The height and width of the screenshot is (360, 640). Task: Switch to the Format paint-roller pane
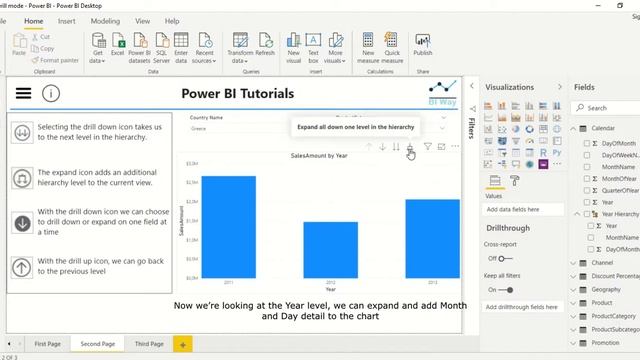(515, 181)
